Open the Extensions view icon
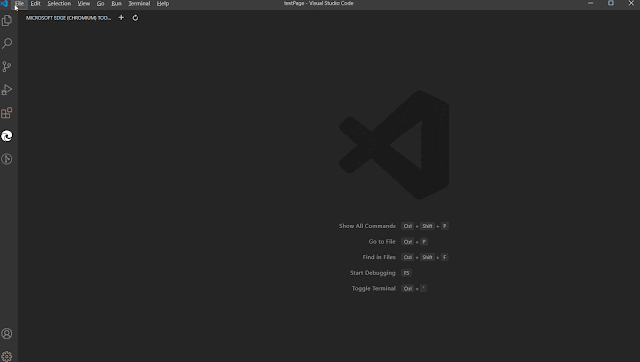 click(7, 113)
